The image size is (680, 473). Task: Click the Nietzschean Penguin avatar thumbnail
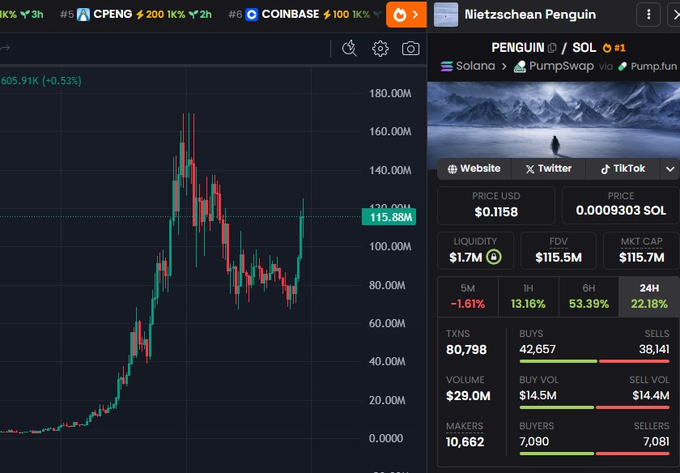coord(446,15)
